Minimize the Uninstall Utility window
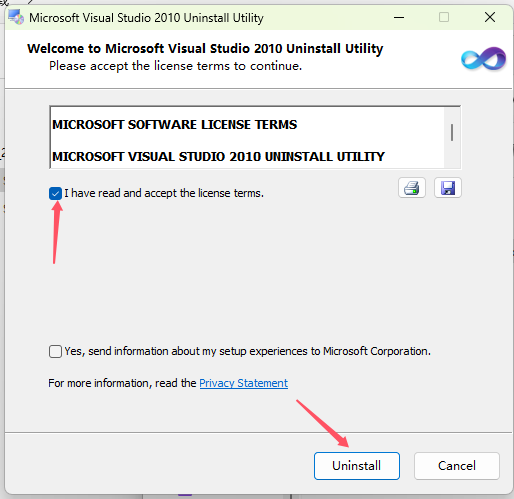This screenshot has height=499, width=514. [x=399, y=17]
